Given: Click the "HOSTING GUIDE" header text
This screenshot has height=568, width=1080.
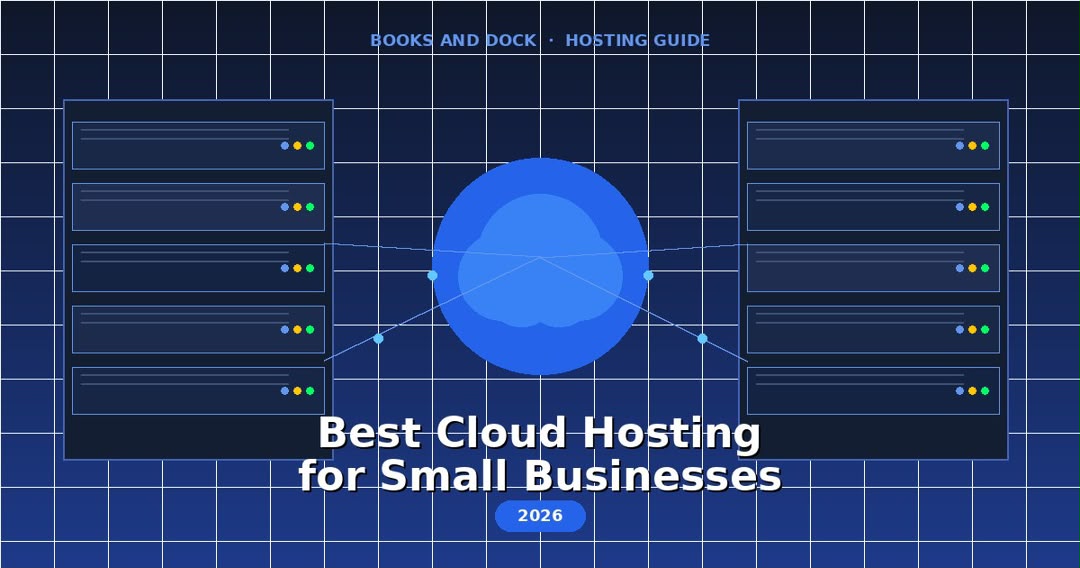Looking at the screenshot, I should [x=637, y=41].
